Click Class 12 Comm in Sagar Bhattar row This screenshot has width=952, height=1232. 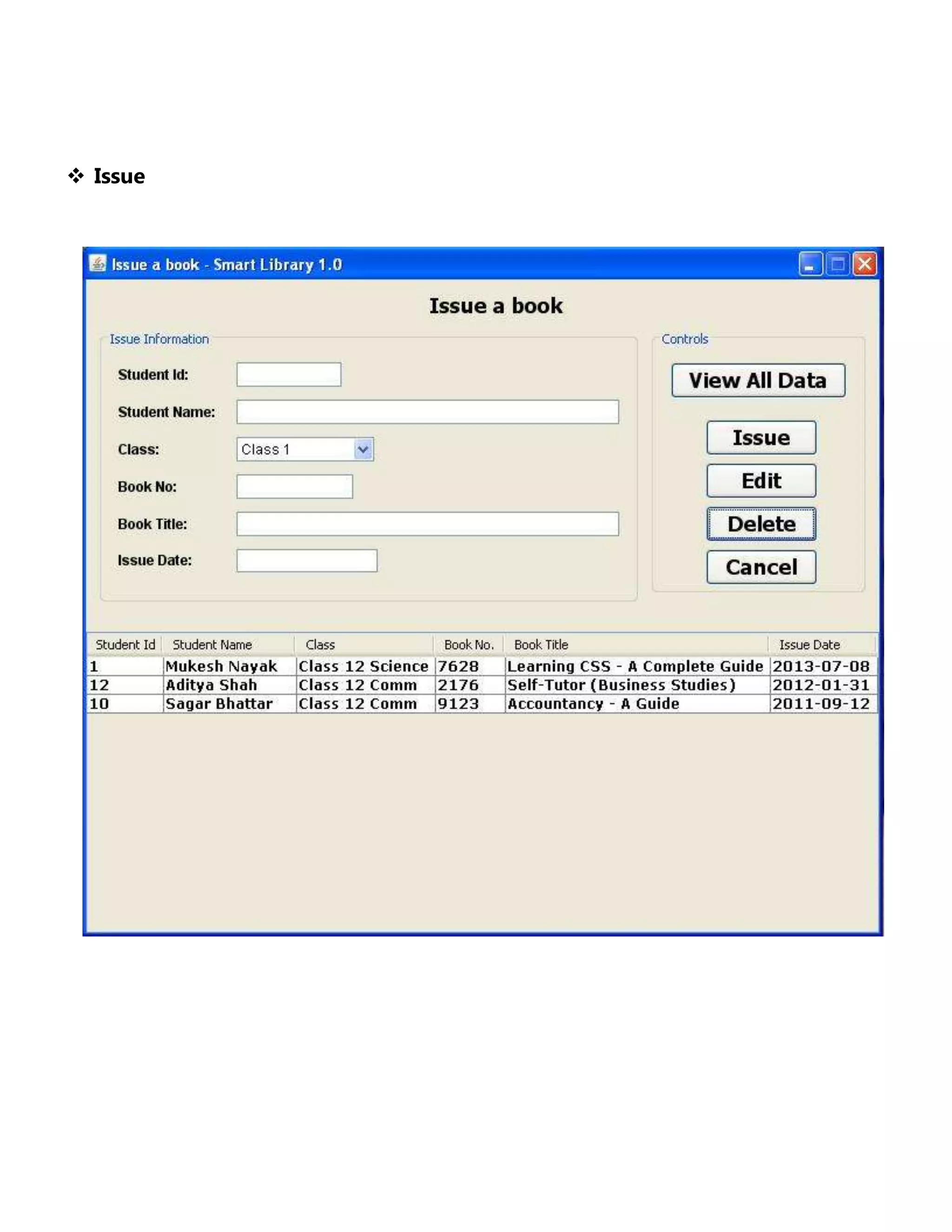pyautogui.click(x=365, y=703)
